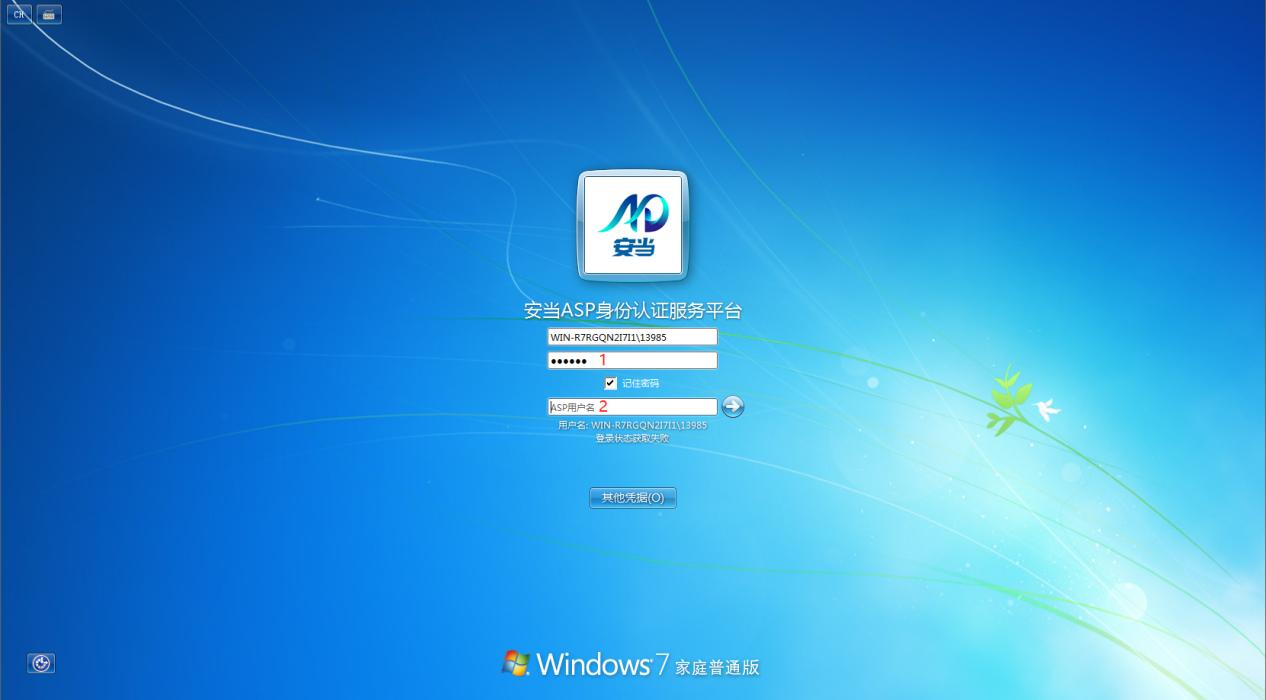The width and height of the screenshot is (1266, 700).
Task: Click the red number 1 annotation
Action: [x=603, y=360]
